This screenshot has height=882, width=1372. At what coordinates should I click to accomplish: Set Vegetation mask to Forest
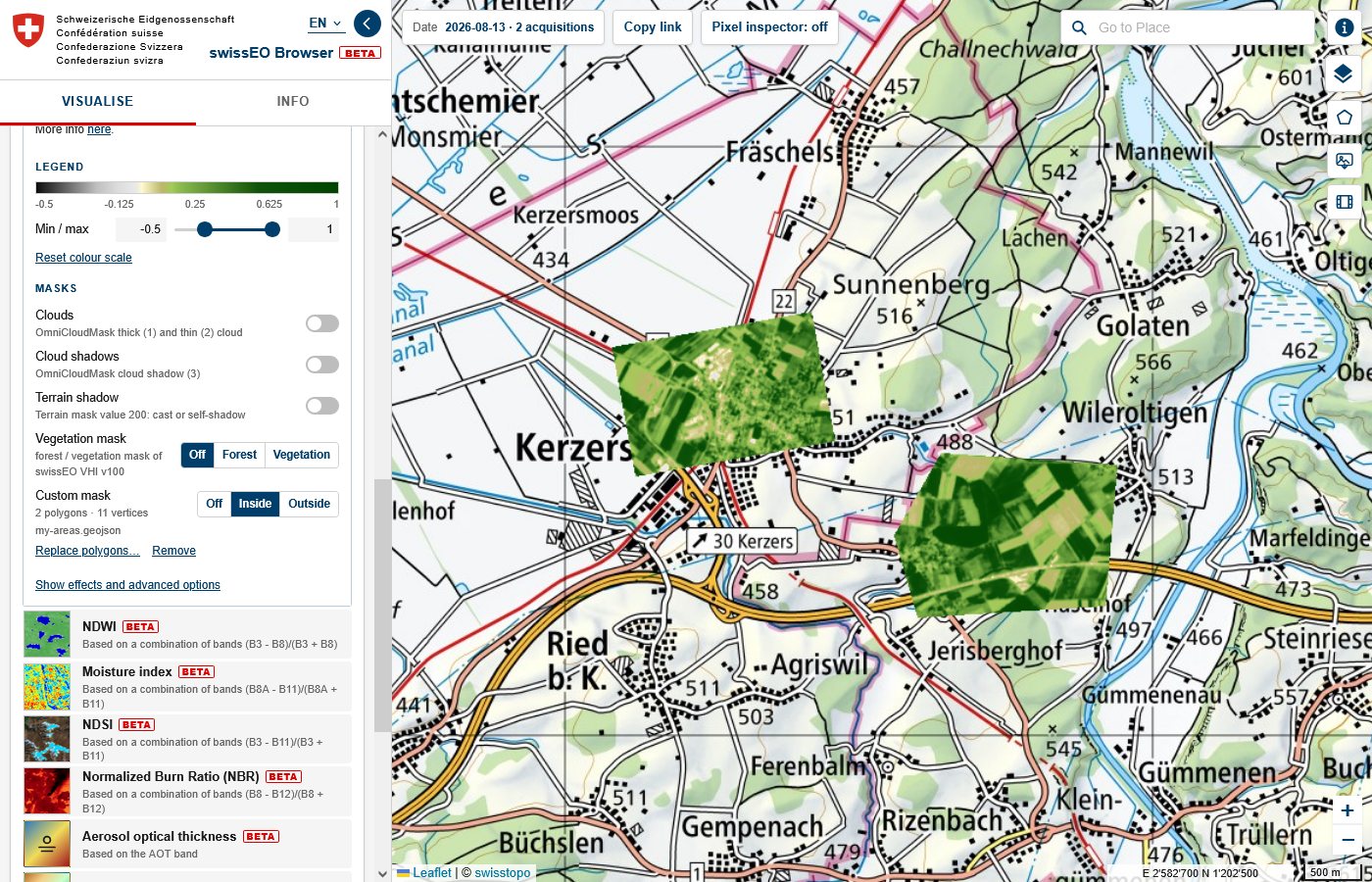(x=239, y=455)
